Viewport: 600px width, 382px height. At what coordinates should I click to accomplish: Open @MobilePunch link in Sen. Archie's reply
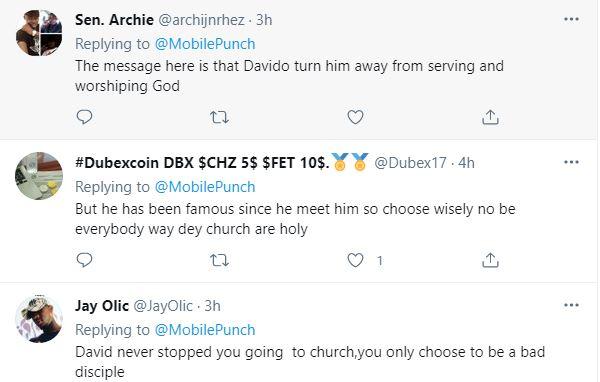[205, 44]
